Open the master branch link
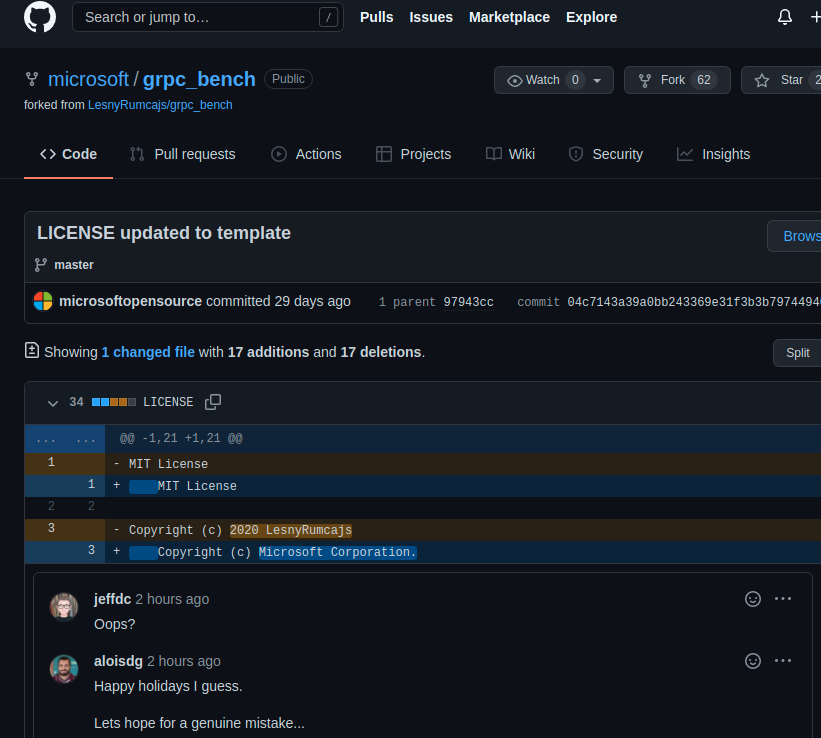 point(74,265)
